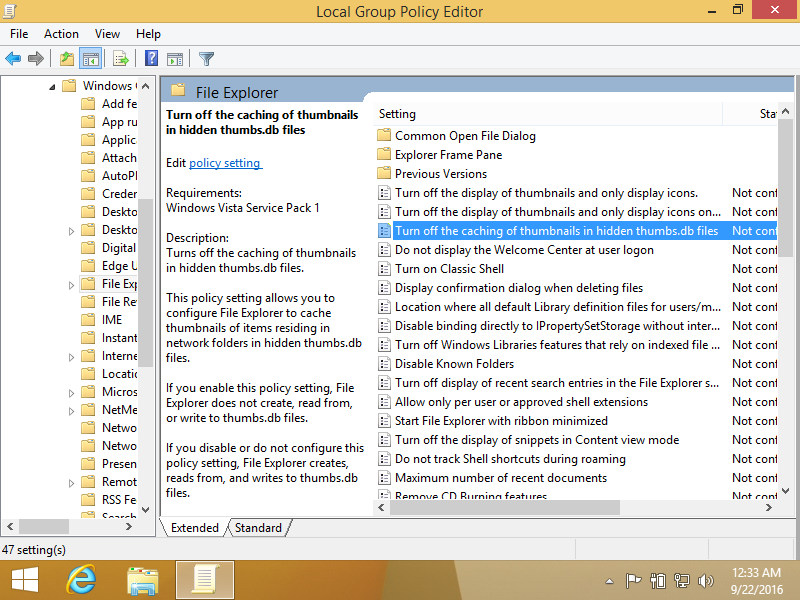
Task: Click the Action Center flag tray icon
Action: 633,581
